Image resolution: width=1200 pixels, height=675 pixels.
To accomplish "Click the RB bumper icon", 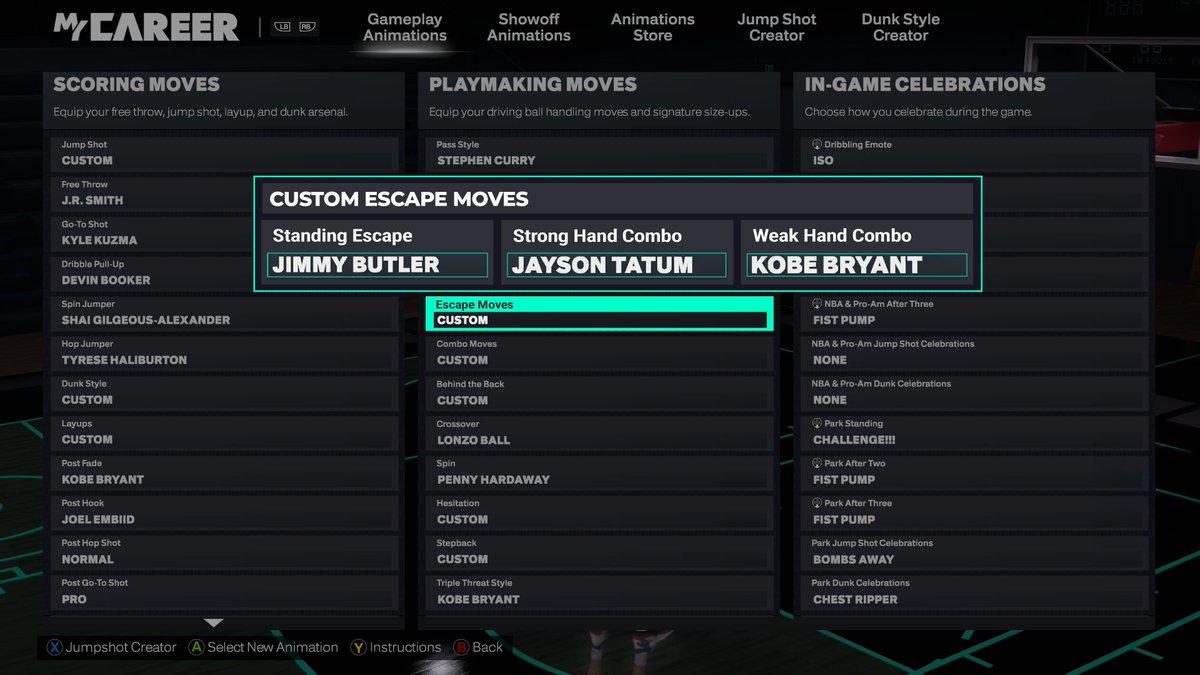I will [x=307, y=27].
